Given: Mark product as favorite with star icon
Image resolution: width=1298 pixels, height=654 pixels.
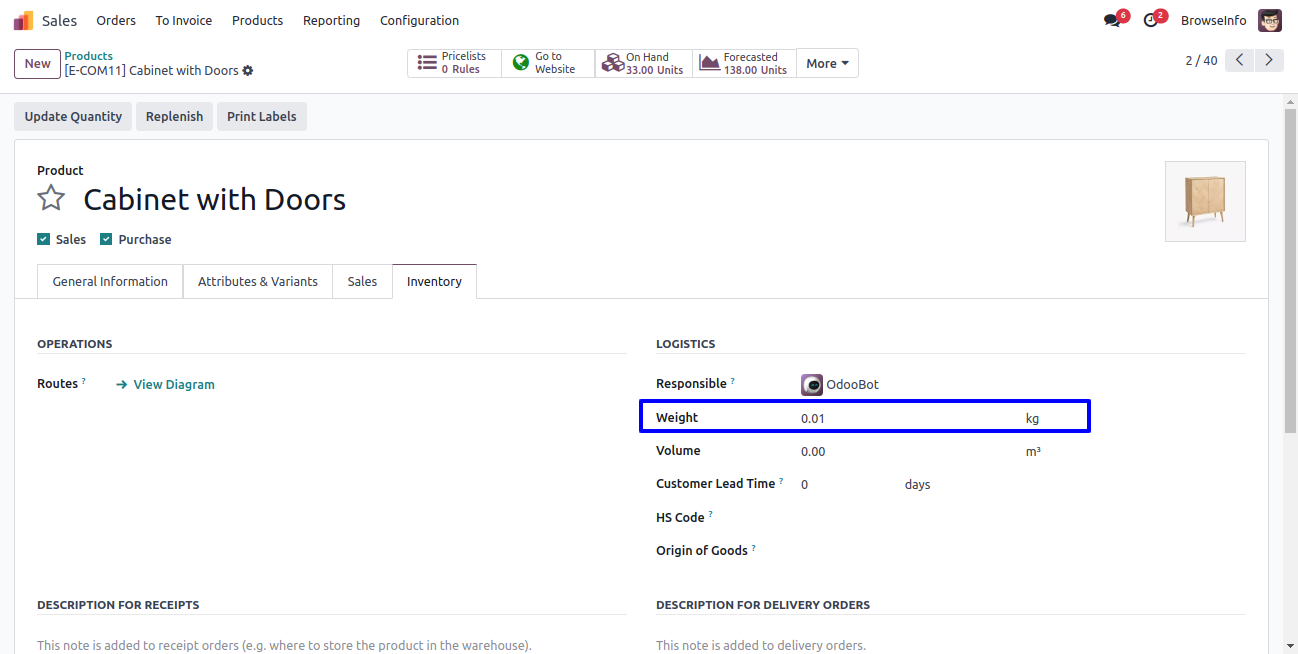Looking at the screenshot, I should [x=51, y=198].
